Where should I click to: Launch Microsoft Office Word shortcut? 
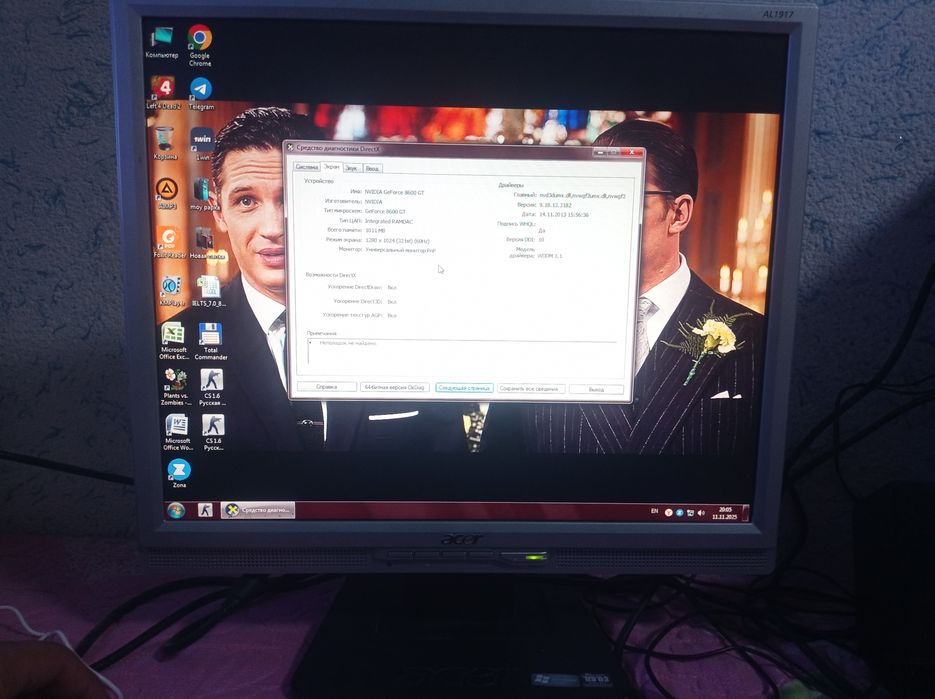tap(177, 432)
